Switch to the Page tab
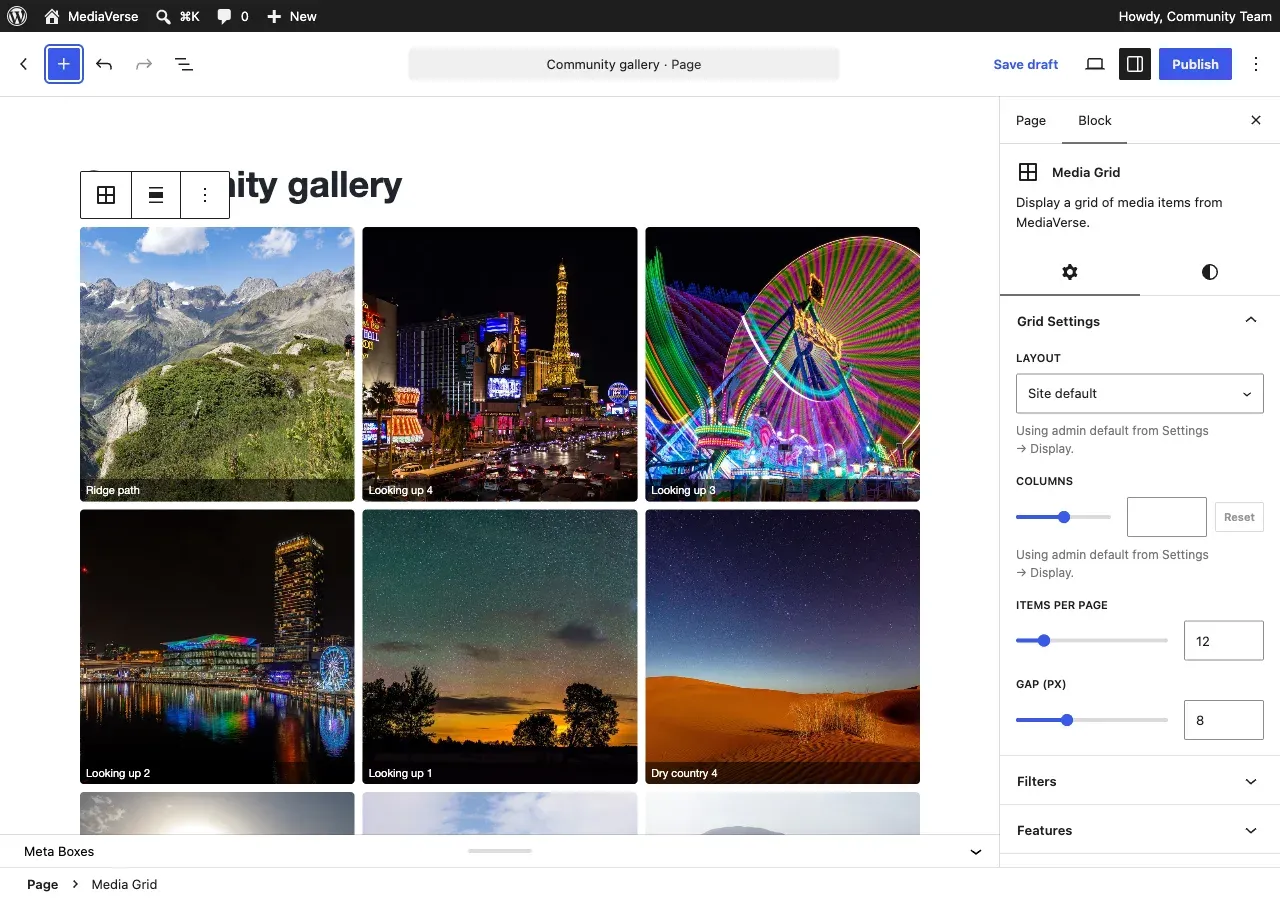The image size is (1280, 900). click(x=1031, y=121)
